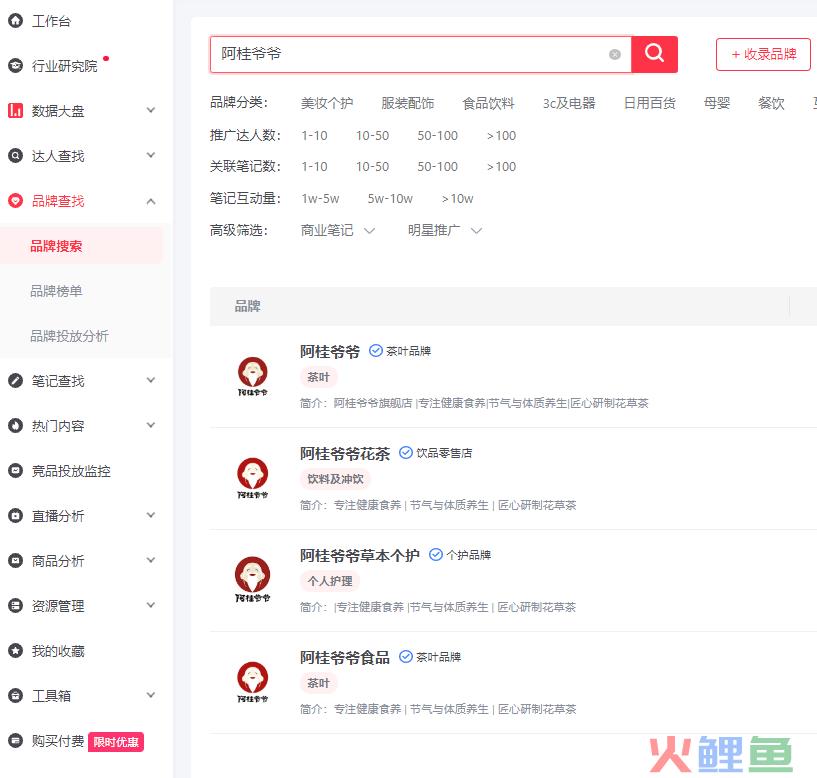Collapse the 品牌查找 menu chevron

tap(151, 201)
